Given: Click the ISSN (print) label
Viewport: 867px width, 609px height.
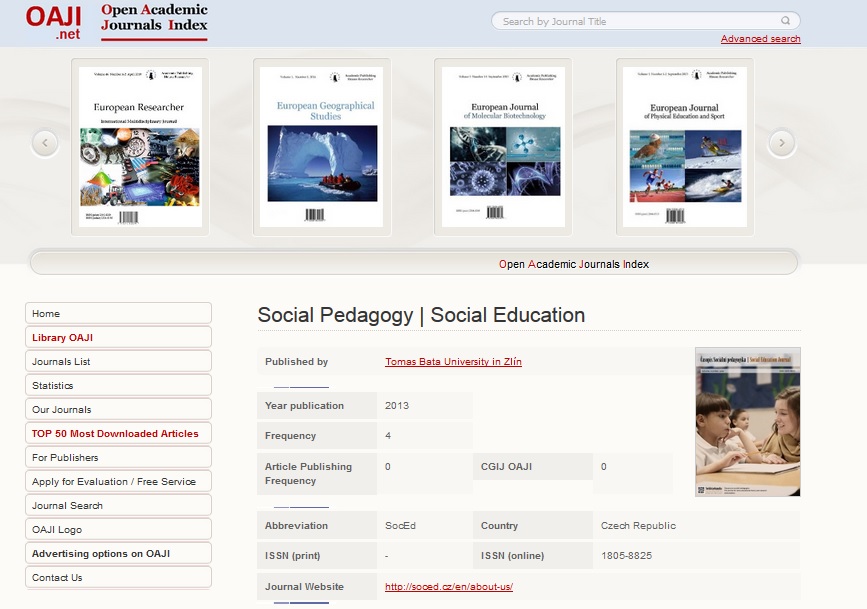Looking at the screenshot, I should [x=293, y=555].
